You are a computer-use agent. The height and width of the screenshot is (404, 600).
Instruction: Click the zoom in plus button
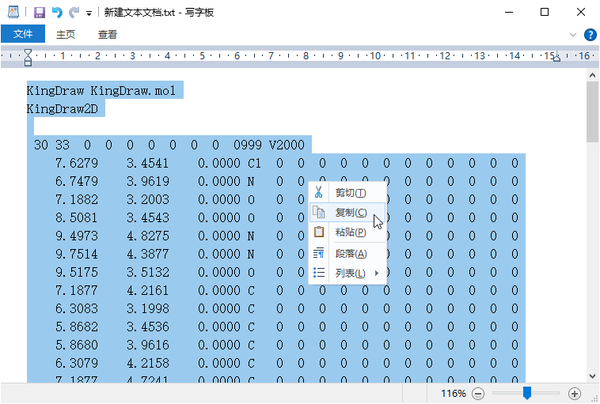point(574,393)
